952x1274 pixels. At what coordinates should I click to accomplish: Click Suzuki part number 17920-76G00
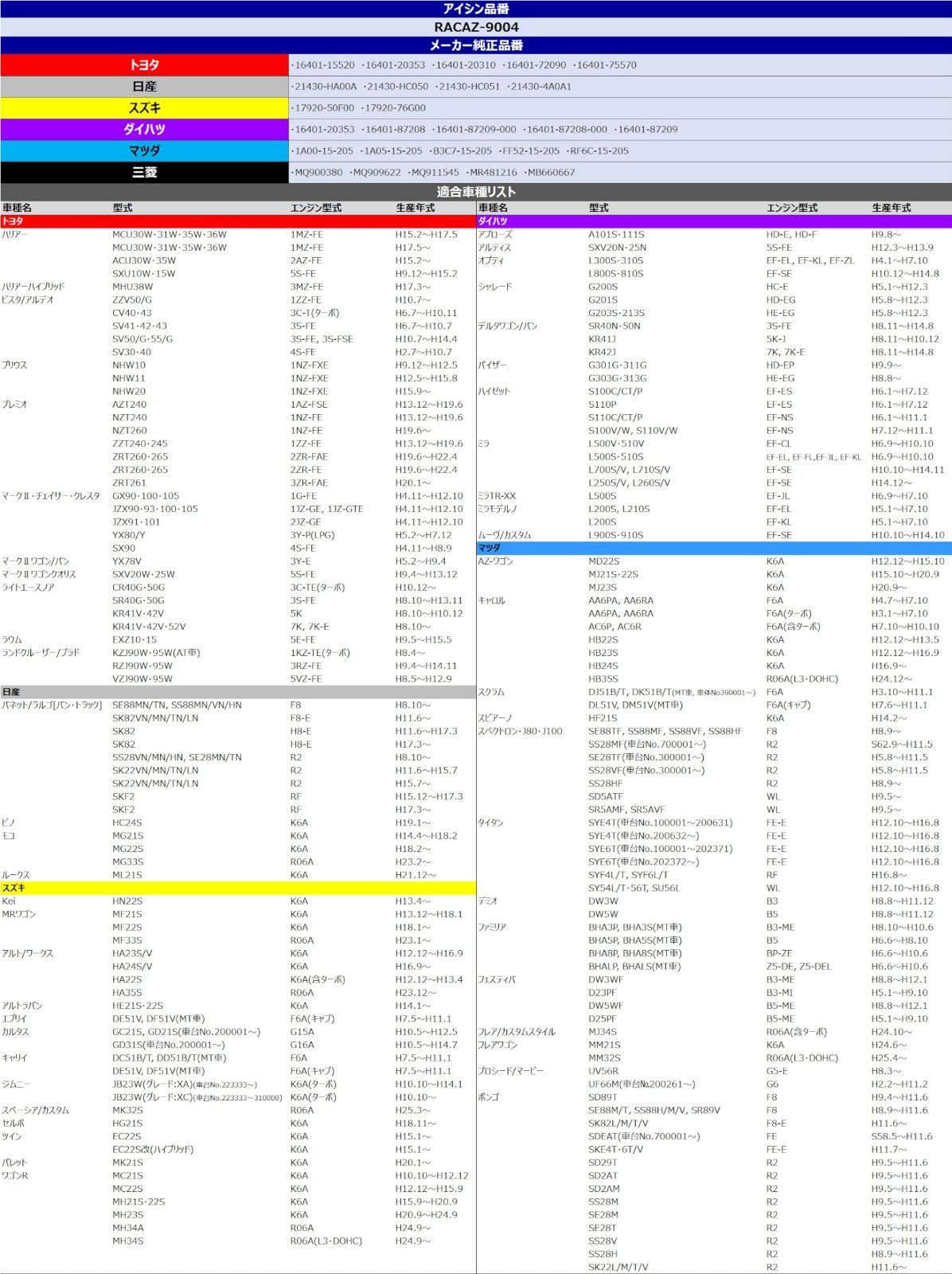(x=396, y=108)
